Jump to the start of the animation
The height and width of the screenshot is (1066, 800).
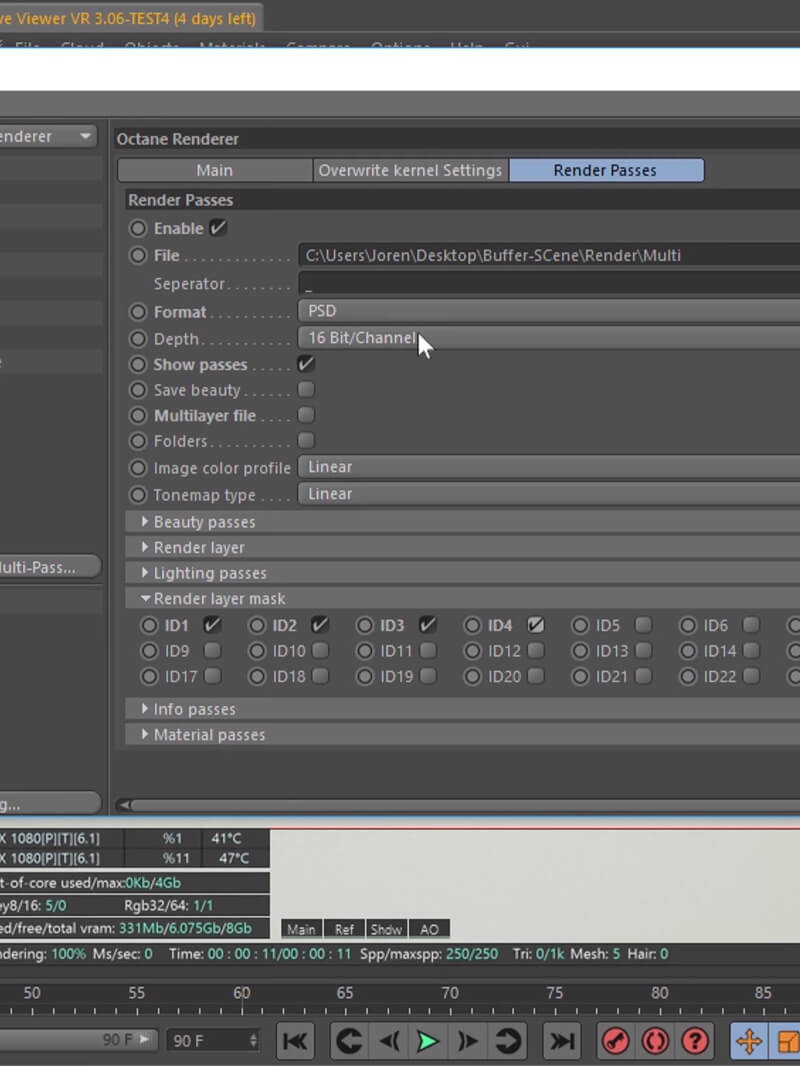point(295,1041)
